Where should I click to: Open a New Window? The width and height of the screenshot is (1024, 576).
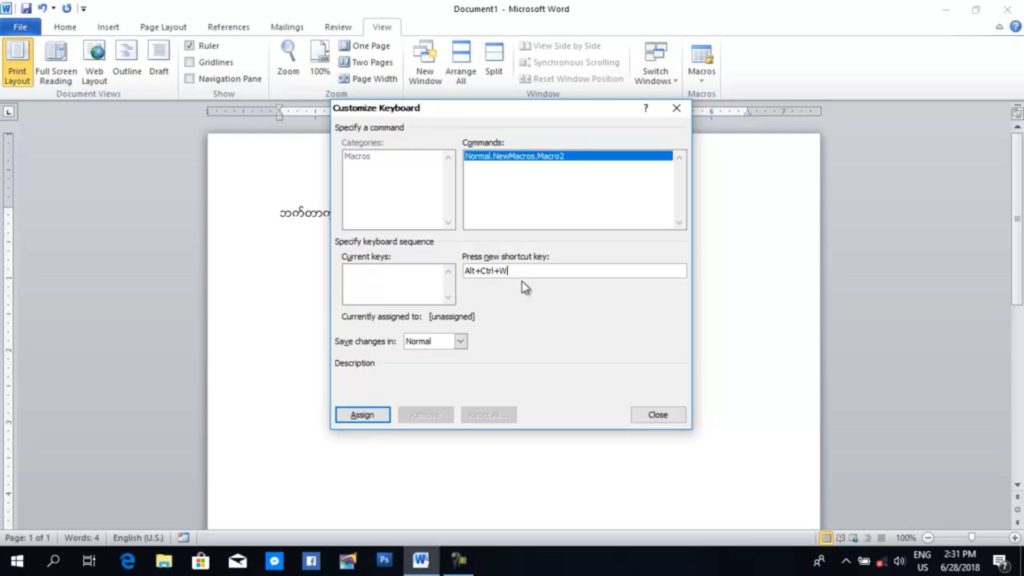point(425,62)
